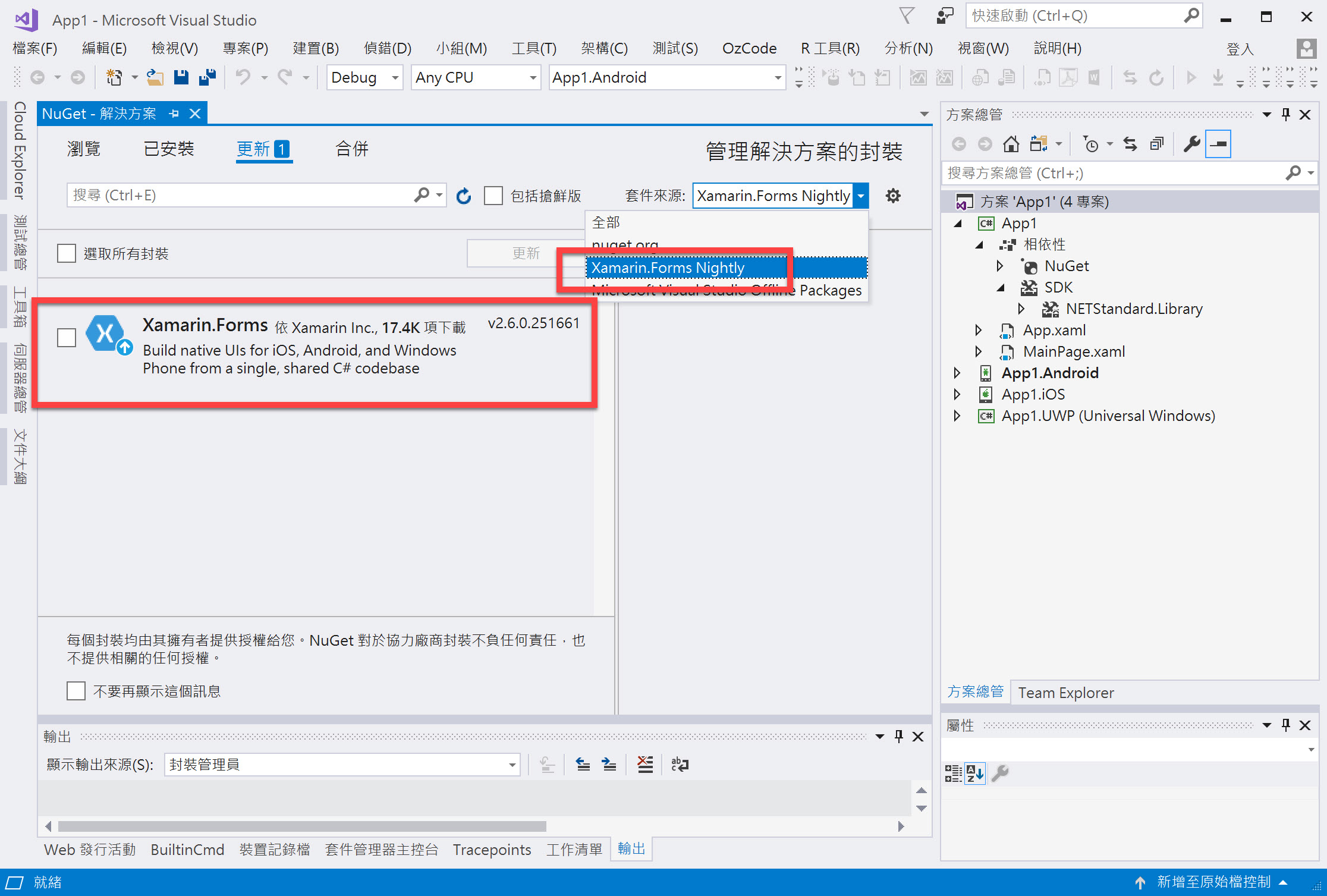Click 新增至原始檔控制 in status bar
This screenshot has width=1327, height=896.
point(1213,882)
